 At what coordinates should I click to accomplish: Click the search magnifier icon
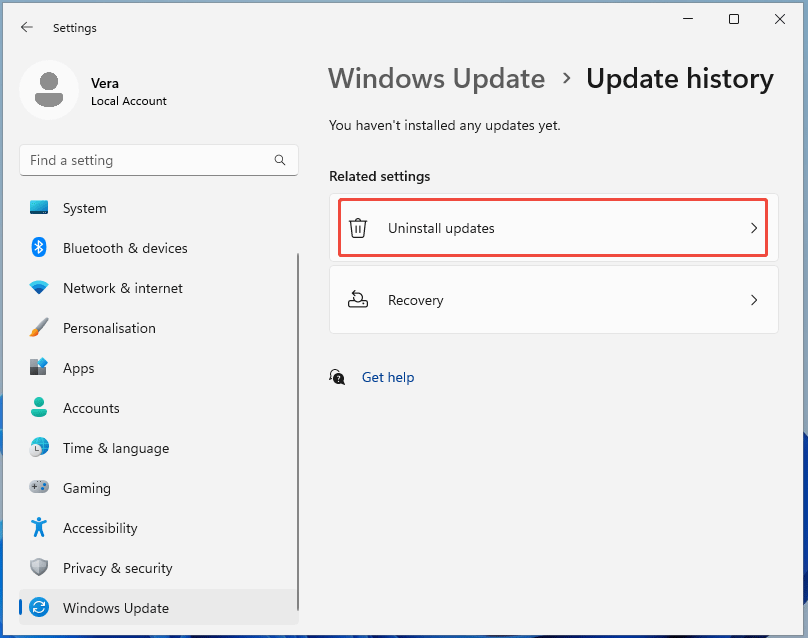[280, 160]
